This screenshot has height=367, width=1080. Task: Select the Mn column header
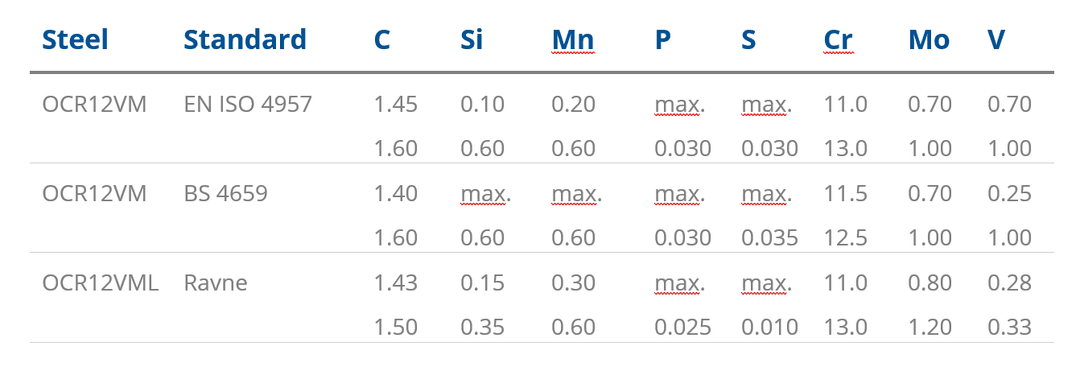coord(572,40)
